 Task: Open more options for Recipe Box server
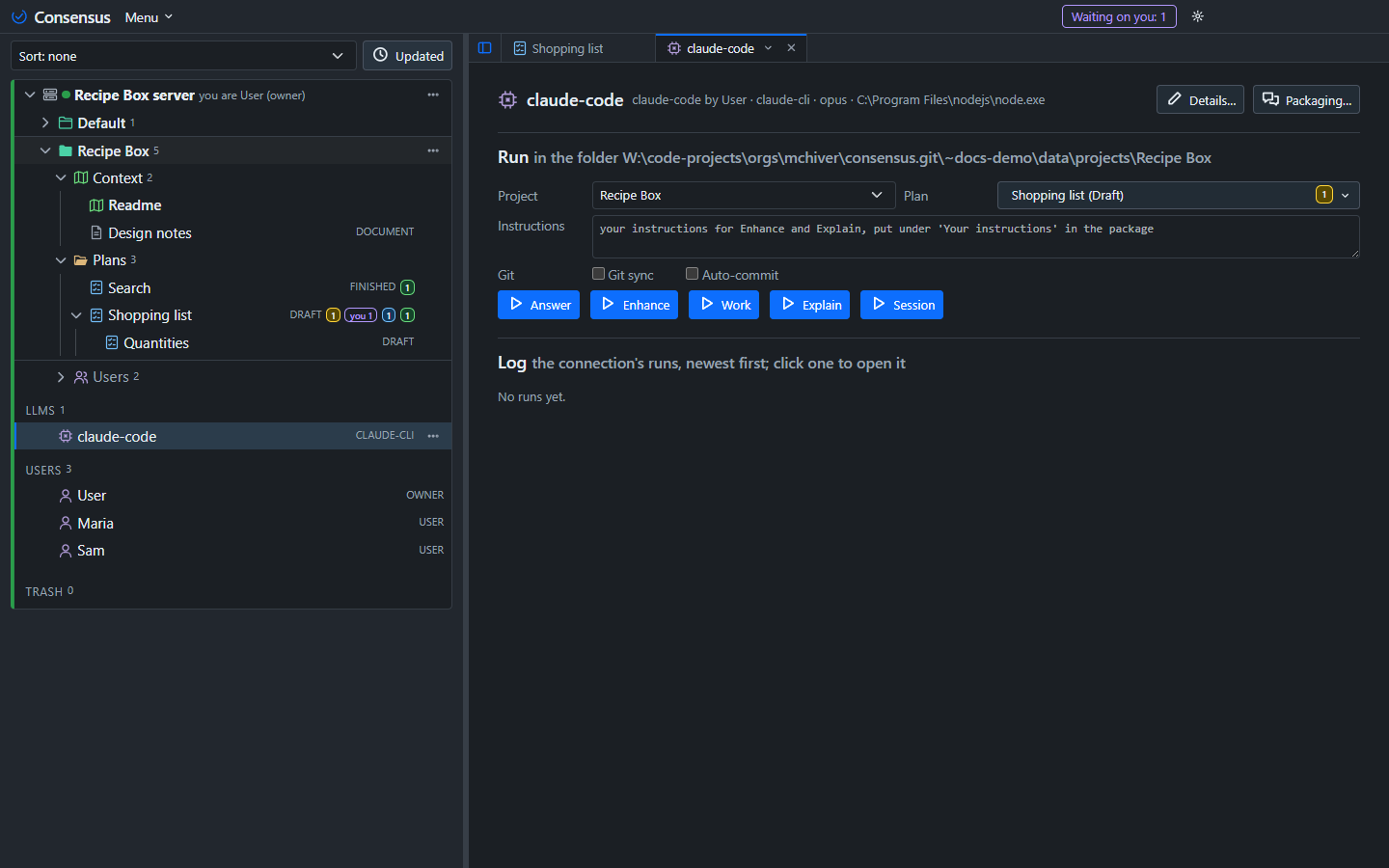[x=433, y=95]
